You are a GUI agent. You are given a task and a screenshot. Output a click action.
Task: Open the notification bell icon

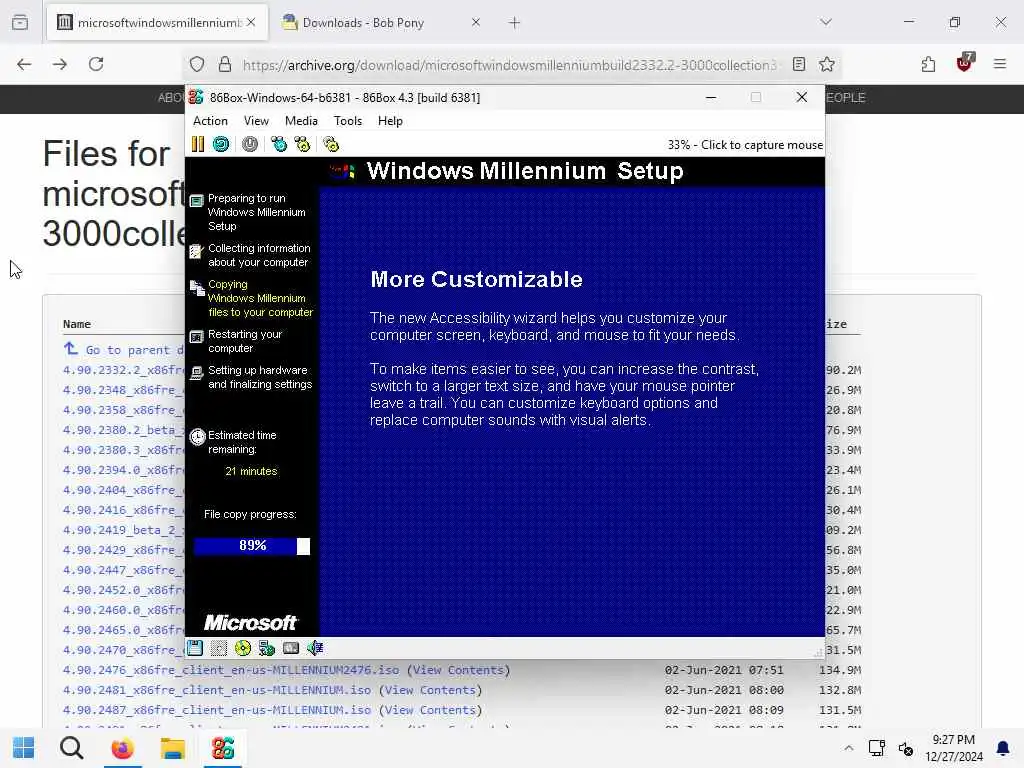[1003, 748]
